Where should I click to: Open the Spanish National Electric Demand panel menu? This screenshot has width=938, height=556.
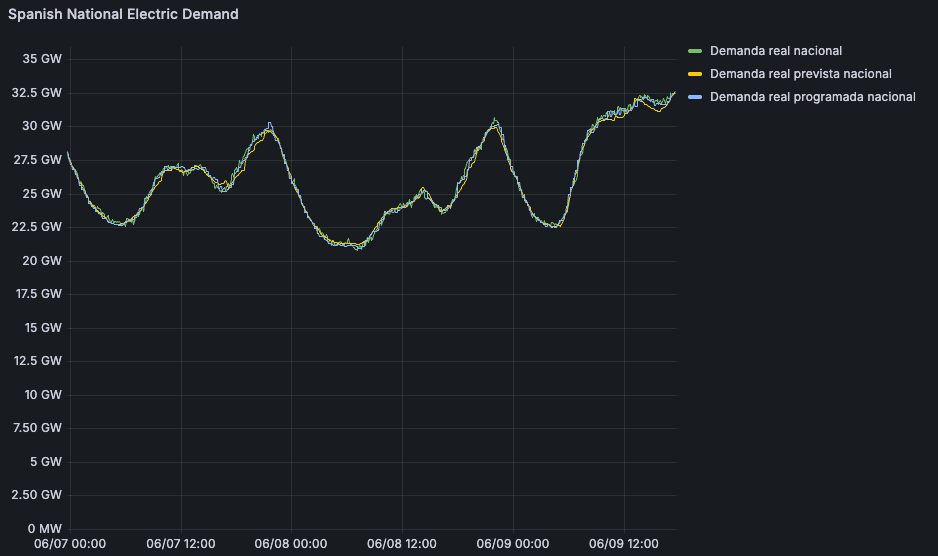click(x=124, y=15)
